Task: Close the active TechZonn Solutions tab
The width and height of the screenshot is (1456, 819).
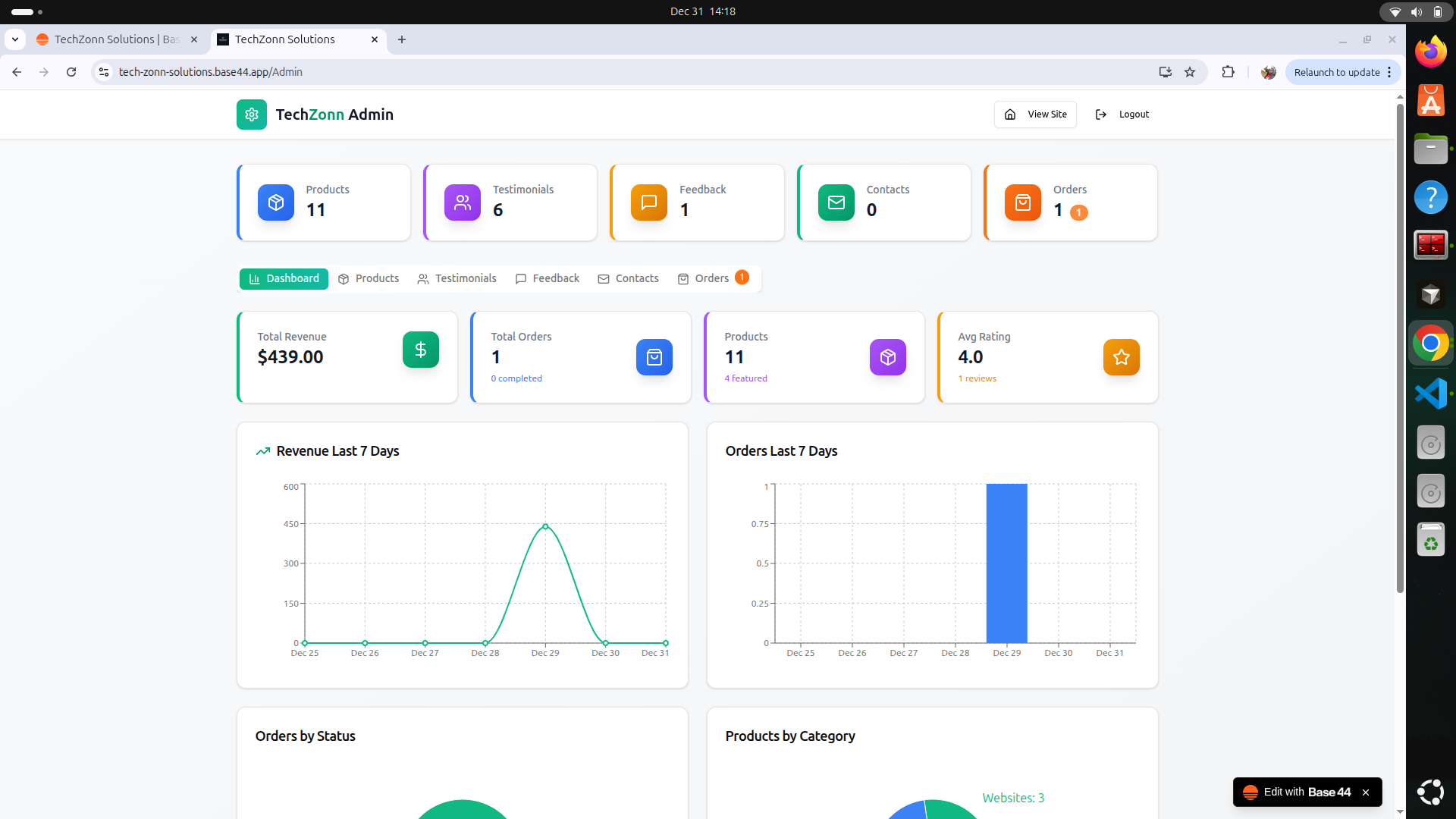Action: pyautogui.click(x=375, y=39)
